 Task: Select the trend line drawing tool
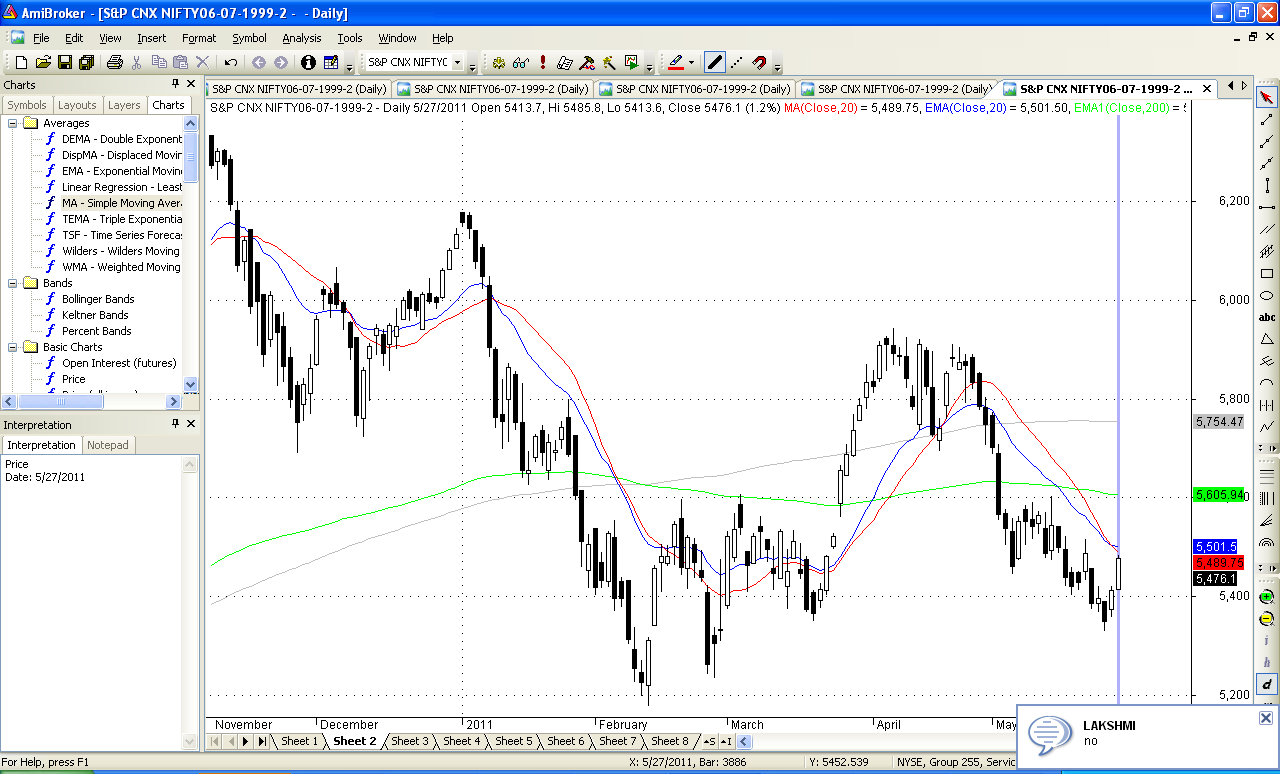[x=1267, y=119]
